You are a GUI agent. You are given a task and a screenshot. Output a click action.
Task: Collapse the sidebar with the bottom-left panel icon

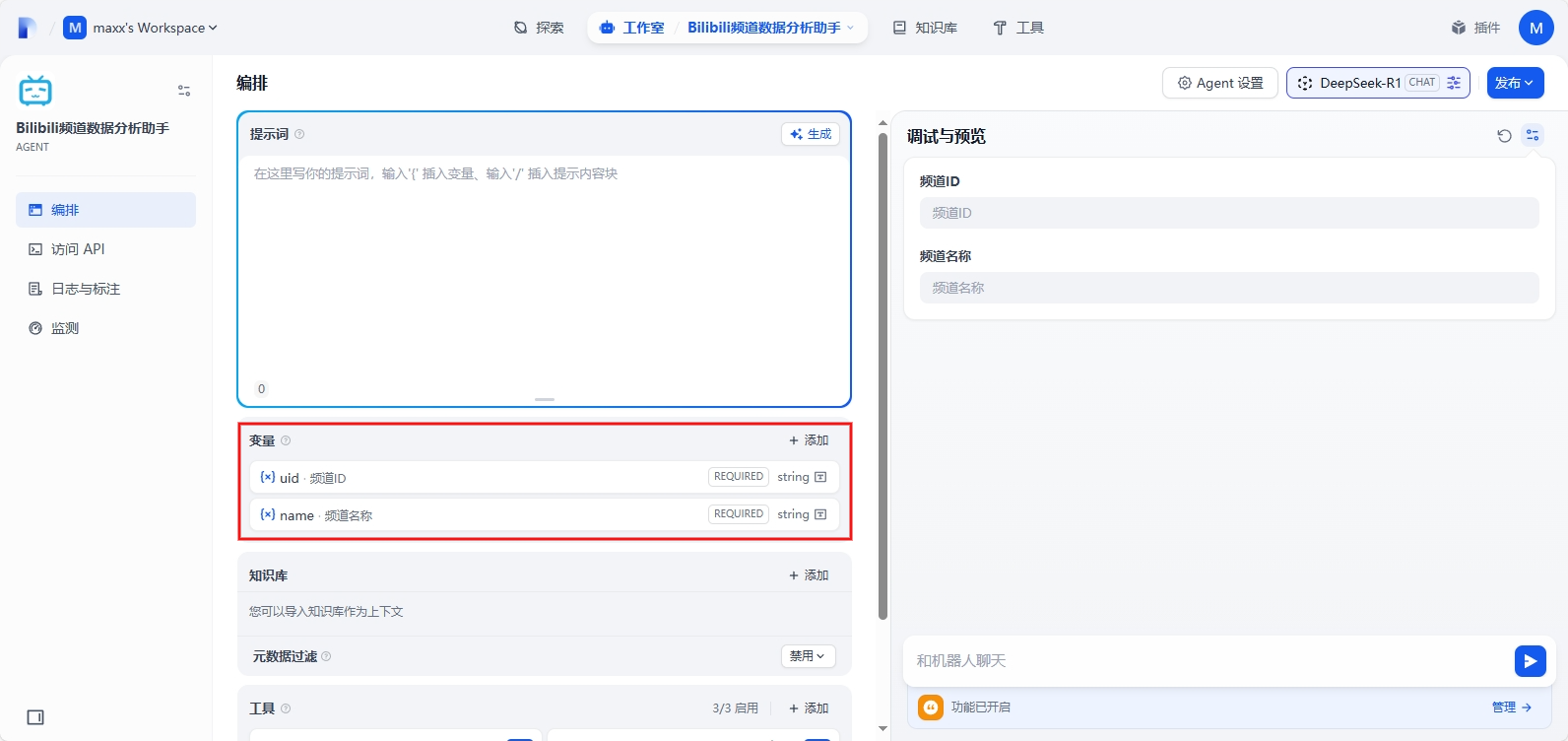point(35,717)
